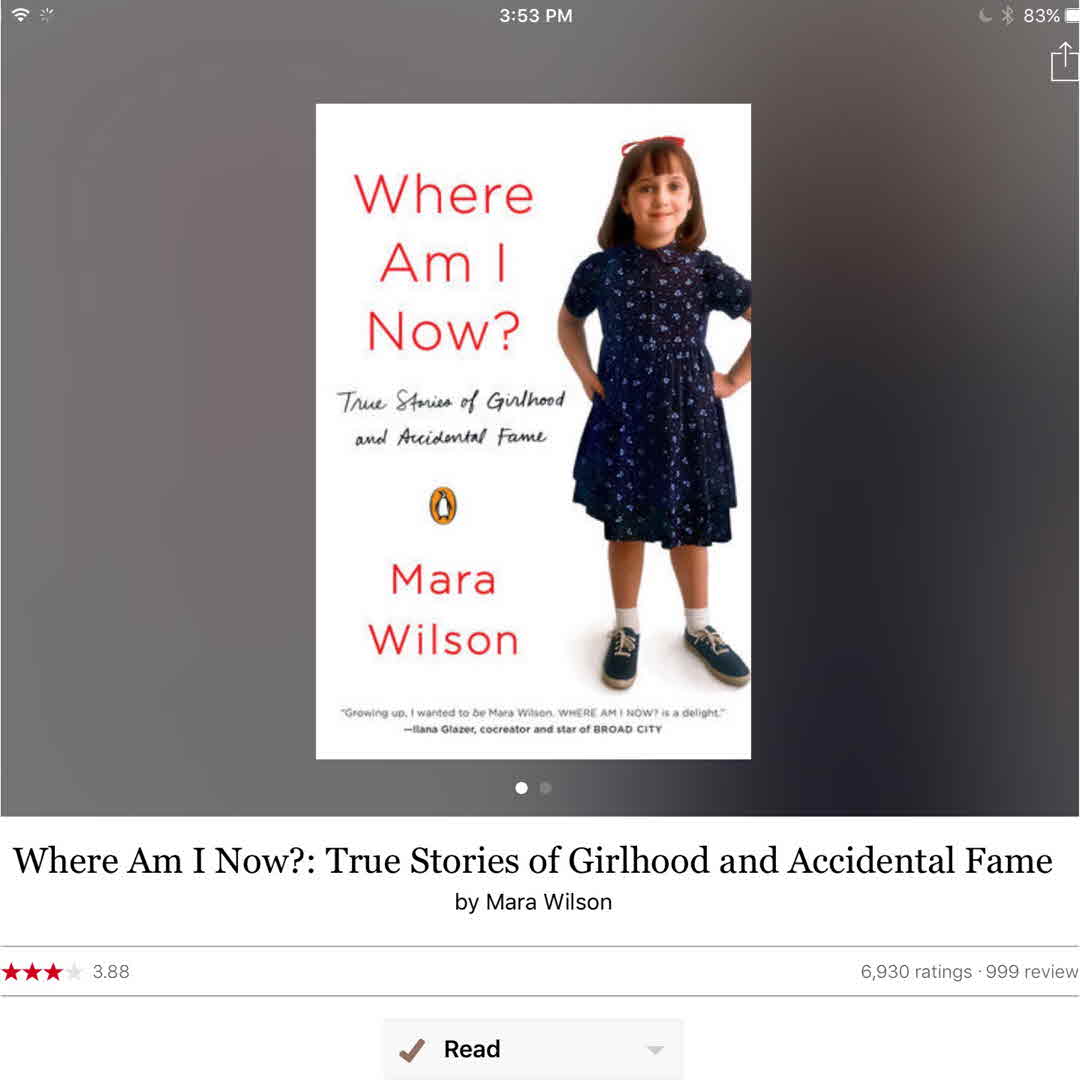Screen dimensions: 1080x1080
Task: Tap the share icon at top right
Action: [1065, 61]
